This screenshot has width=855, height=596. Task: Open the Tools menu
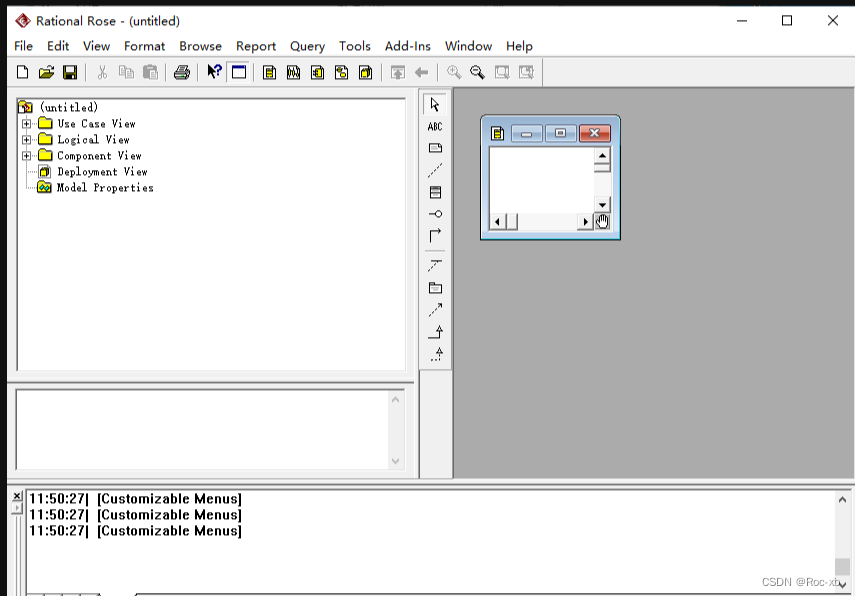tap(355, 46)
